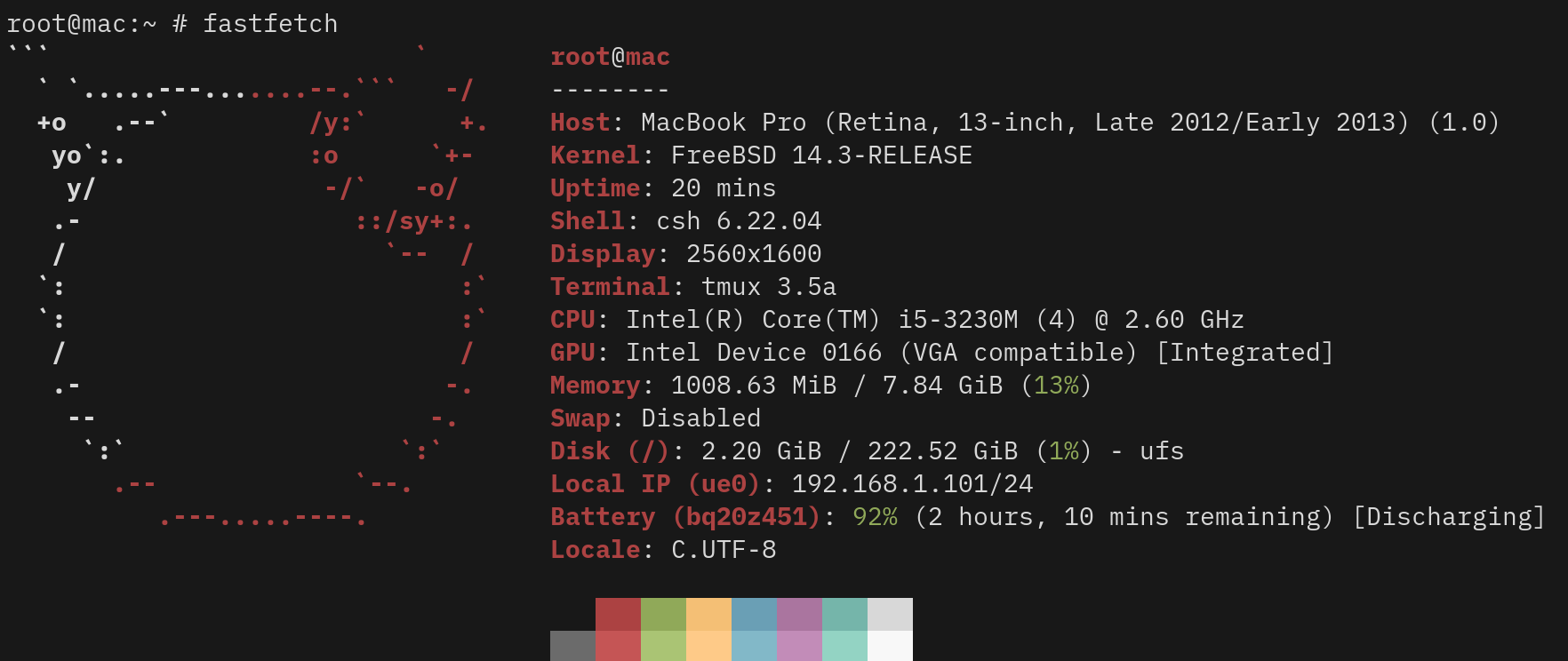Click the [Integrated] tag on the GPU line
1568x661 pixels.
(1244, 353)
